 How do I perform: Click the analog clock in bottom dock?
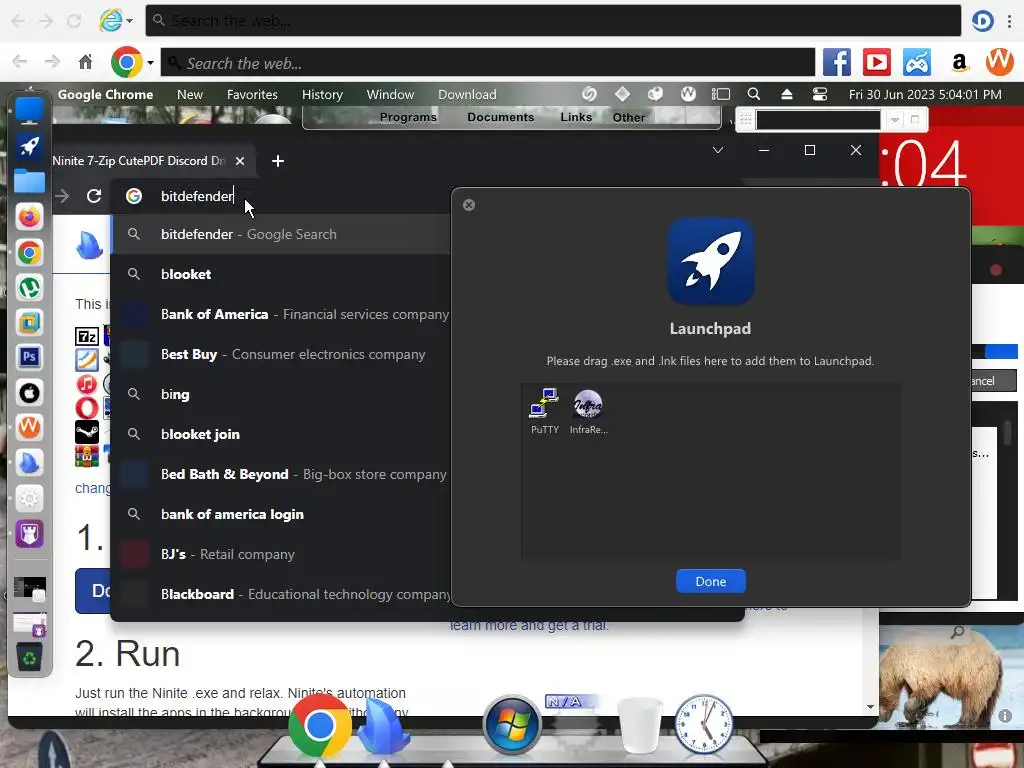[703, 725]
